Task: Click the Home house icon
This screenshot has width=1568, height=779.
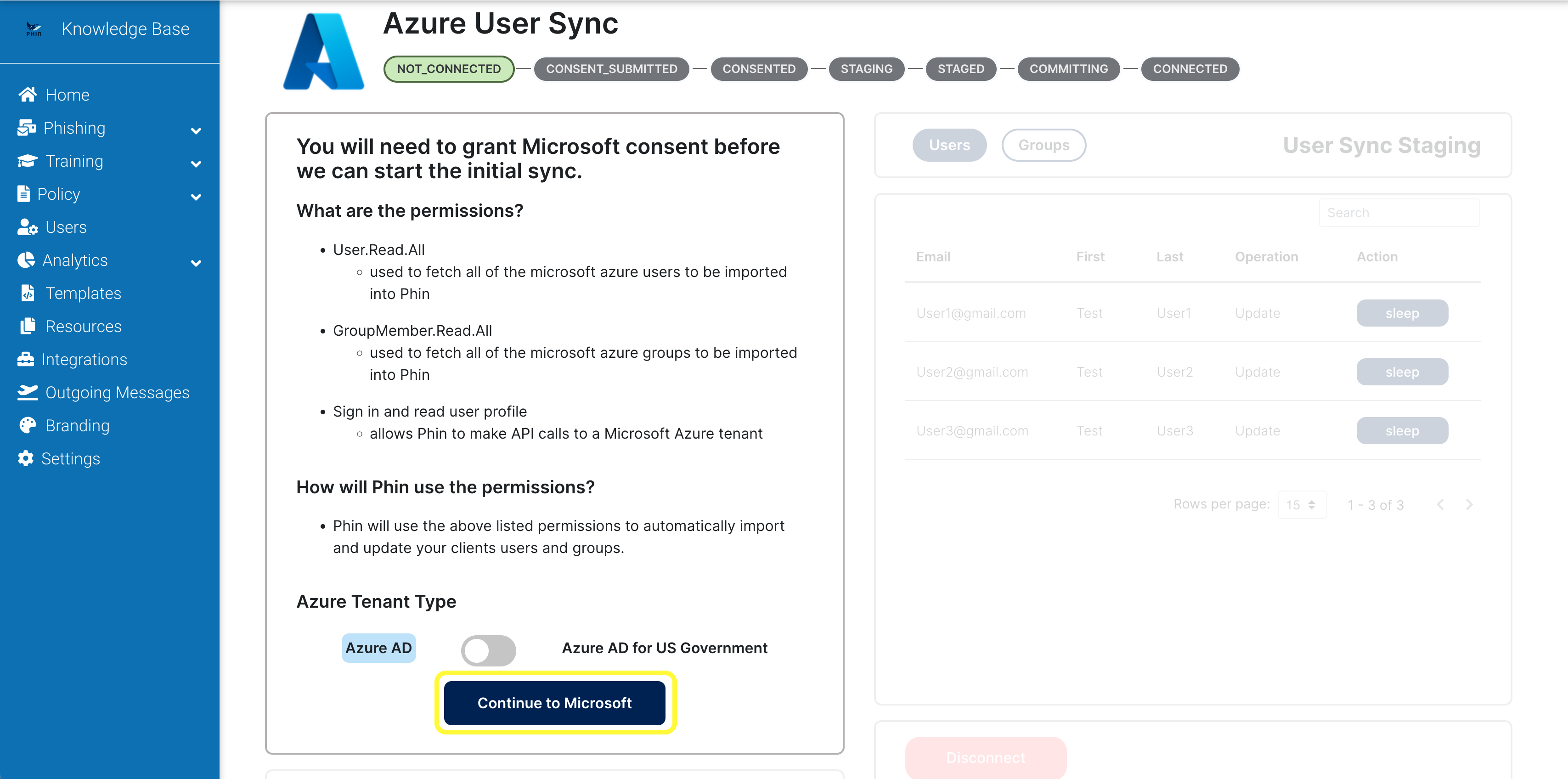Action: pos(28,94)
